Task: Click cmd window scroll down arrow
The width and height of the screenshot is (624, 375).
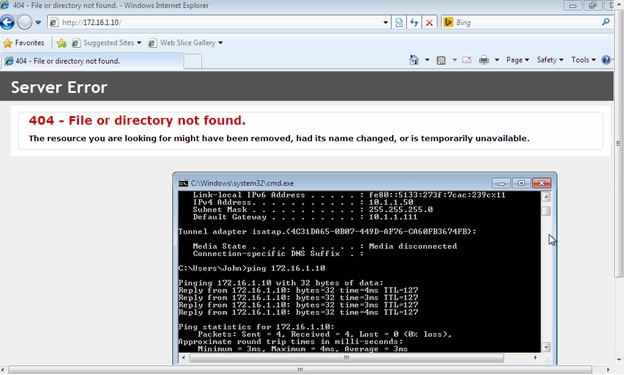Action: click(x=546, y=347)
